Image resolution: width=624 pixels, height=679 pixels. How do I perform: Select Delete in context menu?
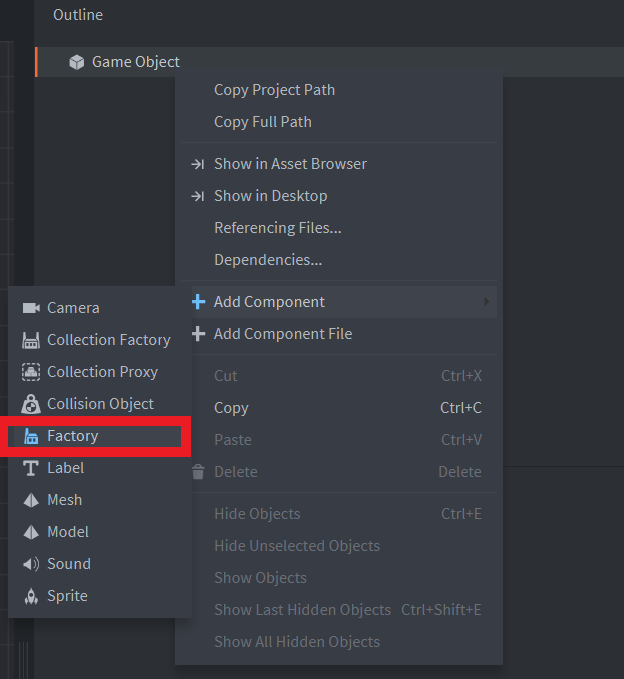339,472
